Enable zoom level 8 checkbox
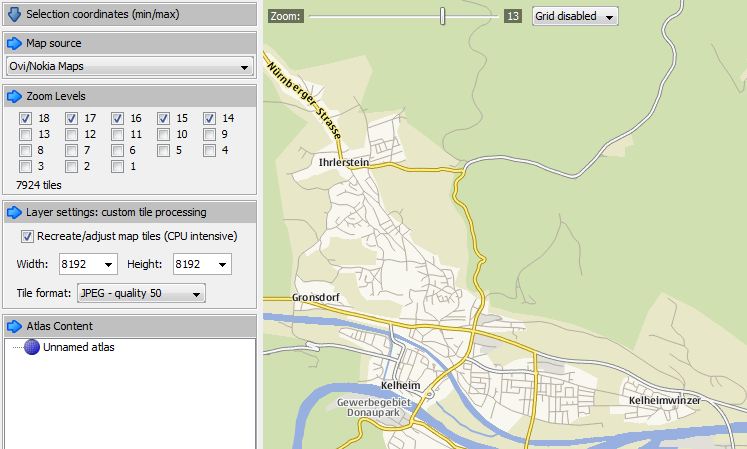 (26, 151)
